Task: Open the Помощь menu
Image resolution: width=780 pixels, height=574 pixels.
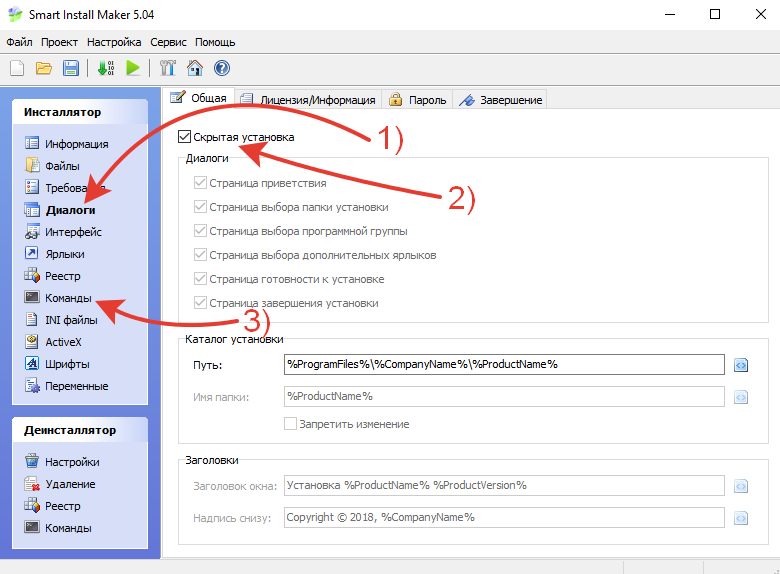Action: pyautogui.click(x=215, y=42)
